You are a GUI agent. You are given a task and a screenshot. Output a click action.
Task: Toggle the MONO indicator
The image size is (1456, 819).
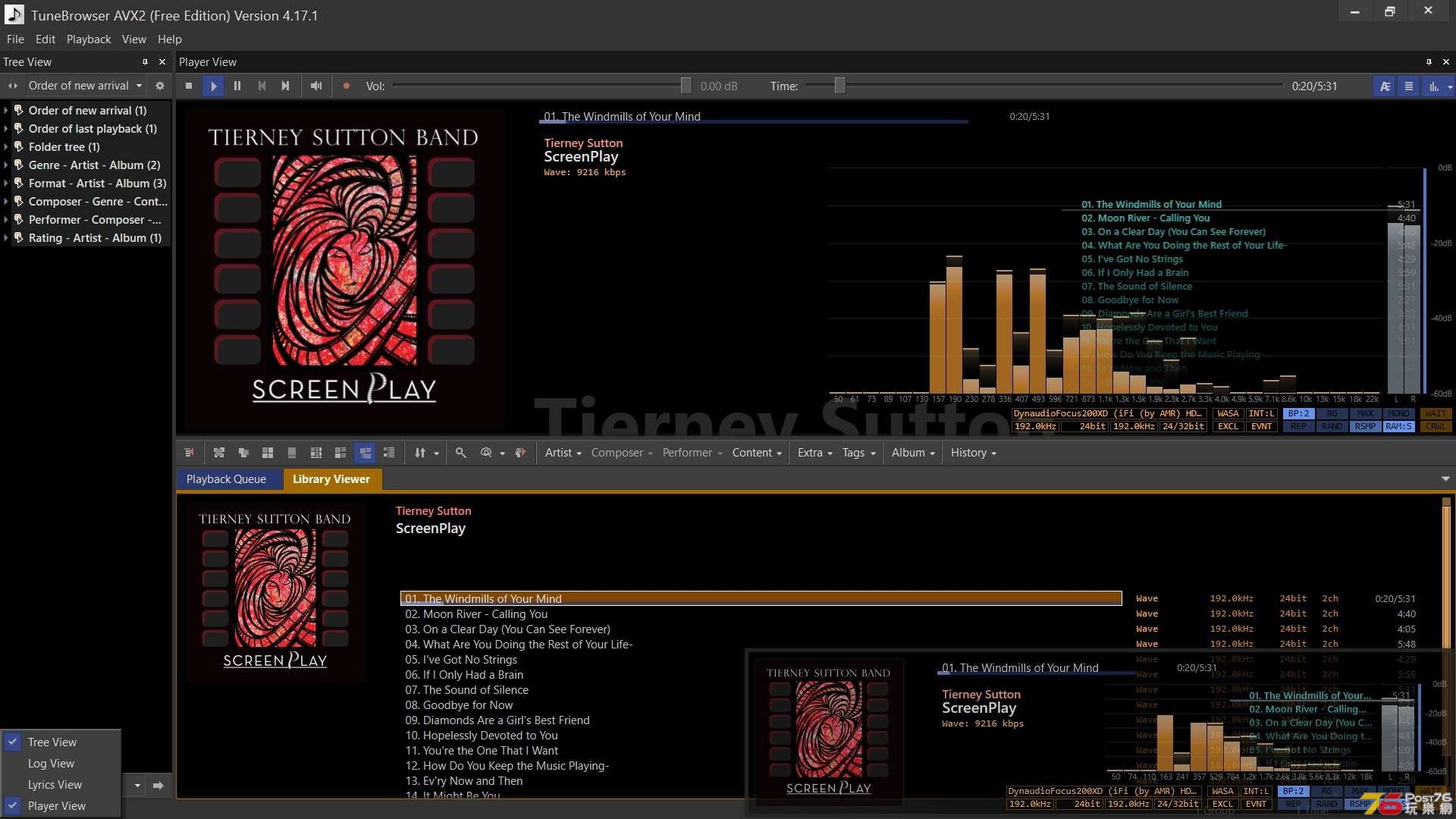(1398, 414)
